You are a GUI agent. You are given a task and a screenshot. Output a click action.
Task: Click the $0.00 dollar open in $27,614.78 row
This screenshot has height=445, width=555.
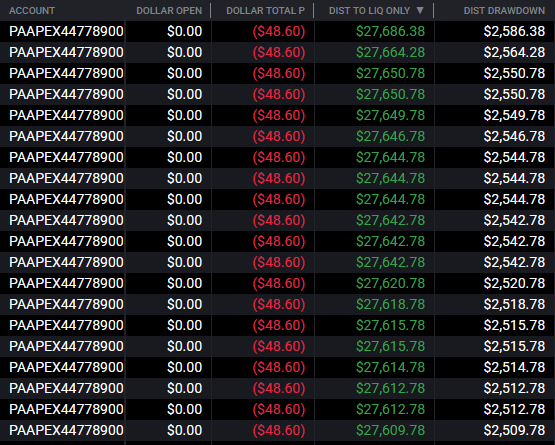coord(184,367)
